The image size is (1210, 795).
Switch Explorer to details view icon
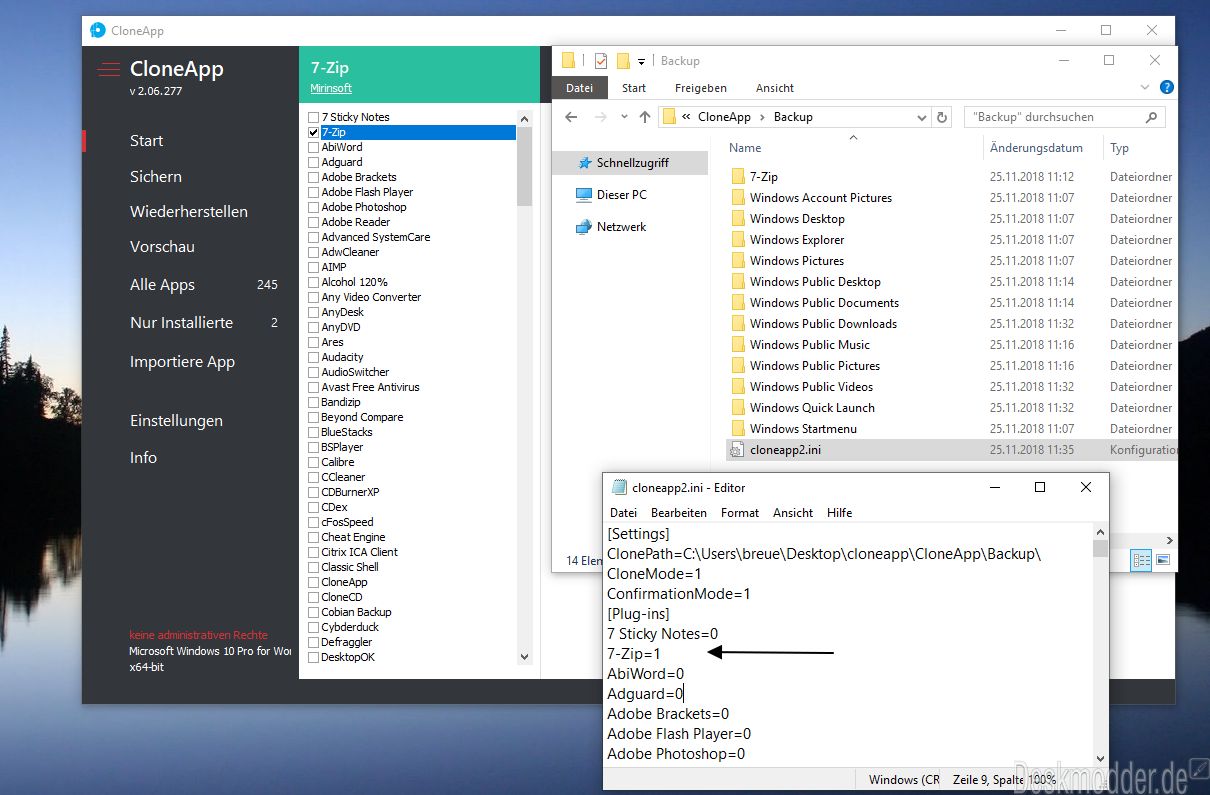coord(1141,560)
